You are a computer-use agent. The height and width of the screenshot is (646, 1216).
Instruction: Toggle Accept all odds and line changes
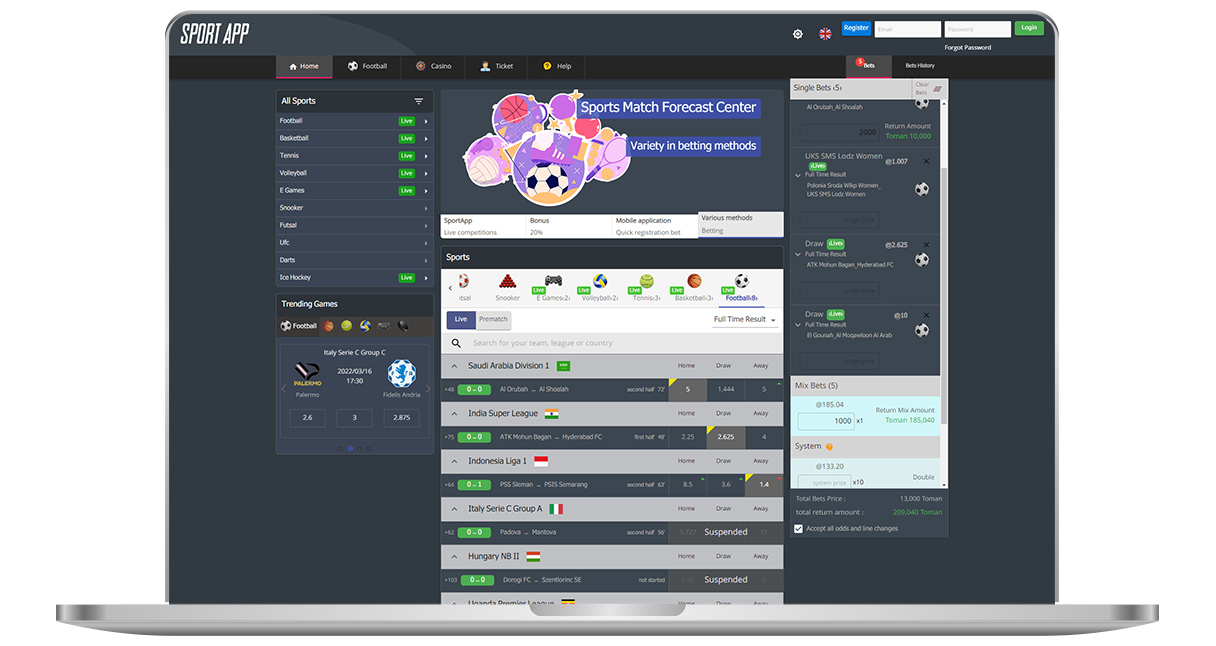point(798,529)
